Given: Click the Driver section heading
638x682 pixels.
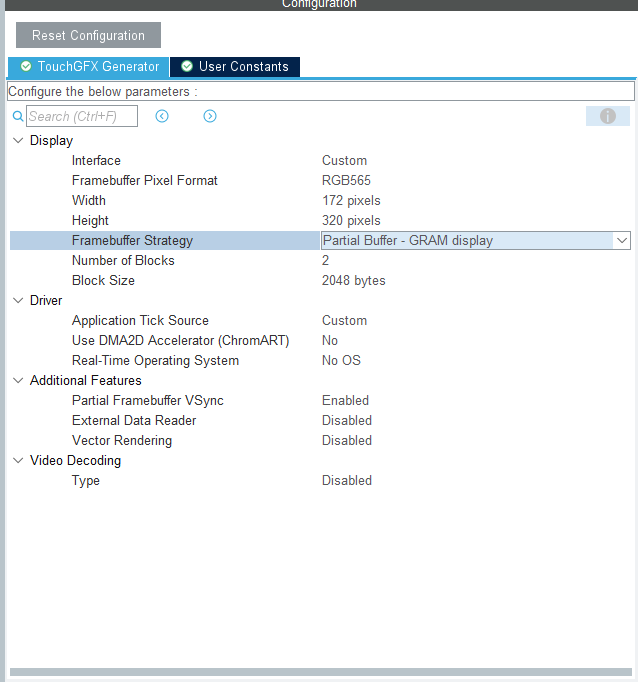Looking at the screenshot, I should click(x=46, y=301).
